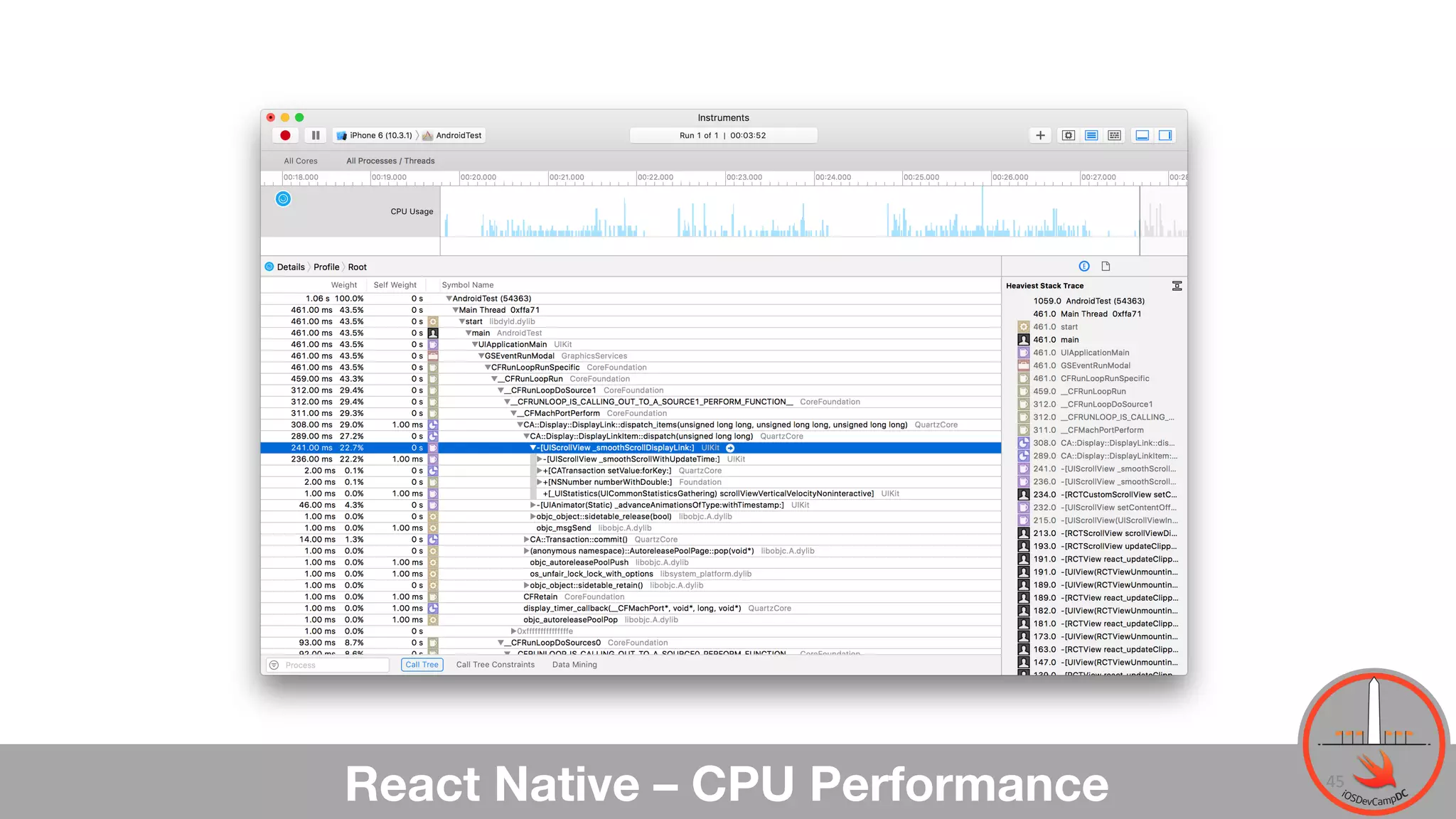Select the objc_msgSend libobjc.A.dylib row
This screenshot has height=819, width=1456.
631,528
